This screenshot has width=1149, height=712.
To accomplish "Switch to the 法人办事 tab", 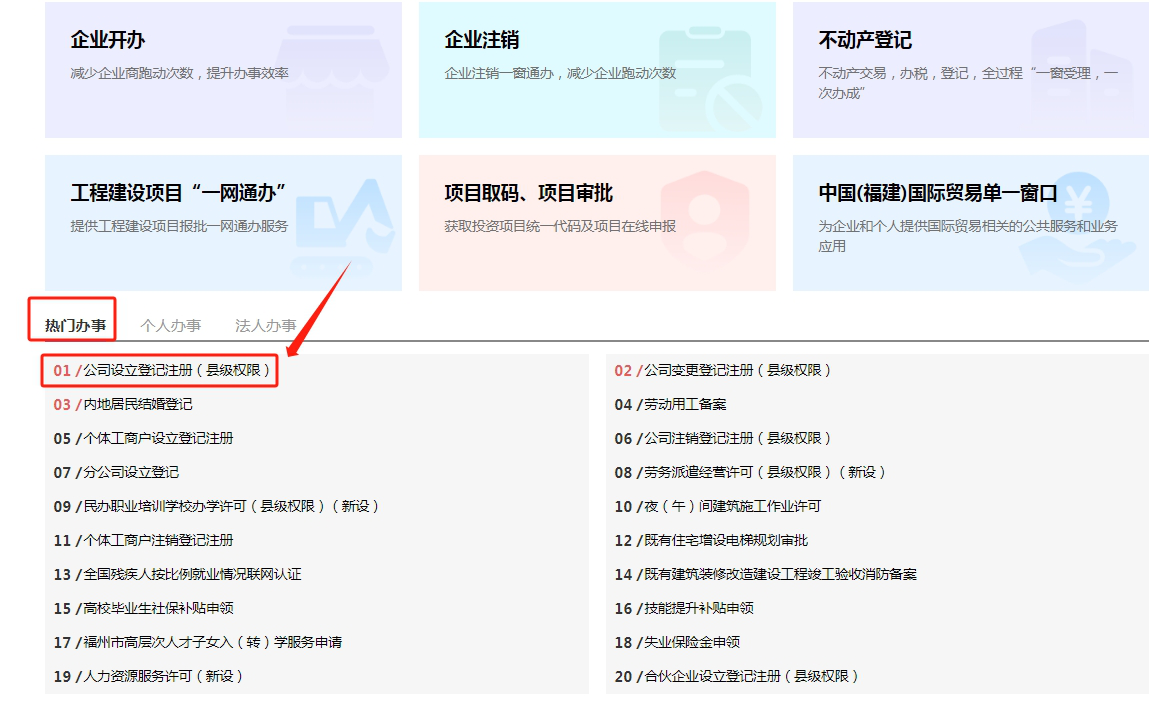I will coord(265,325).
